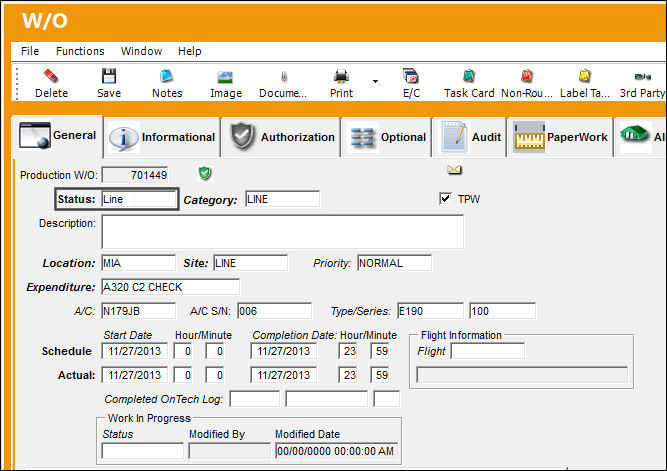This screenshot has width=667, height=471.
Task: Click the Actual Start Date field
Action: pos(134,375)
